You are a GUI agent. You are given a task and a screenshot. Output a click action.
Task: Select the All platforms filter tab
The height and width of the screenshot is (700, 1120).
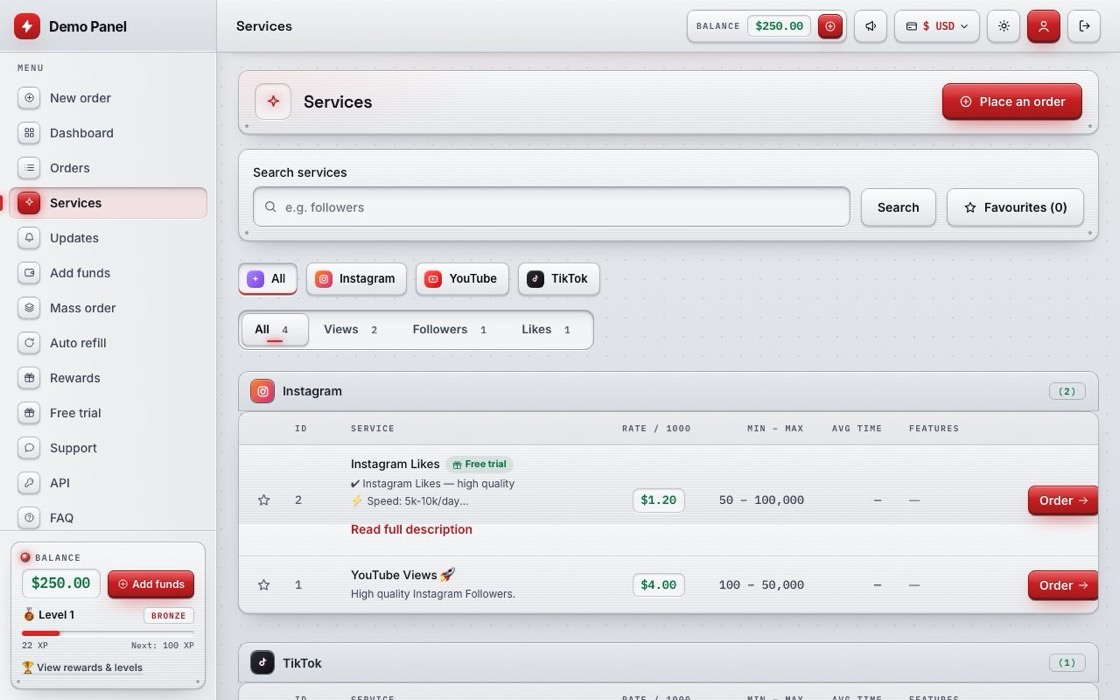pos(268,279)
